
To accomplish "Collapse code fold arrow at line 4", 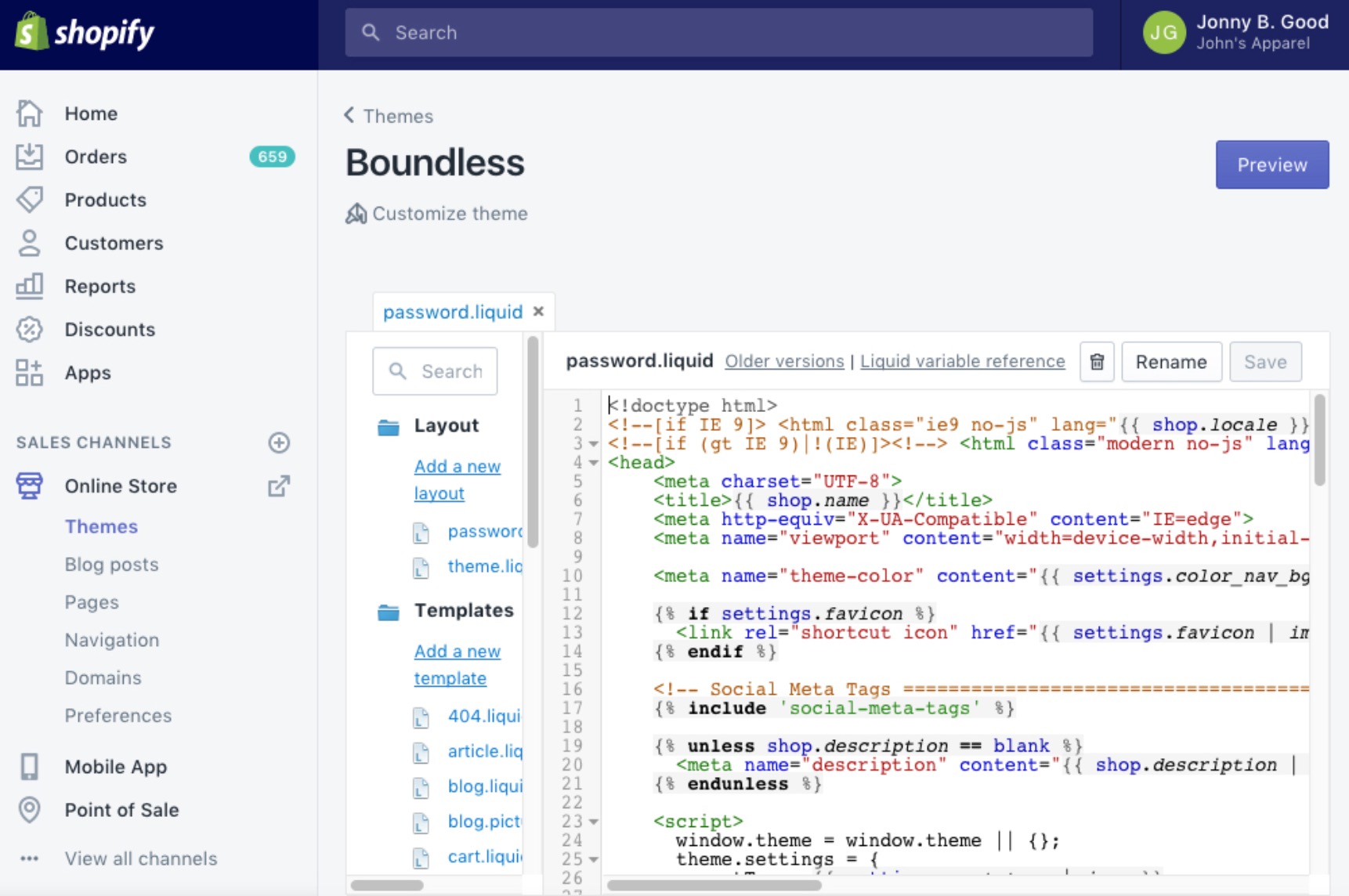I will coord(594,463).
